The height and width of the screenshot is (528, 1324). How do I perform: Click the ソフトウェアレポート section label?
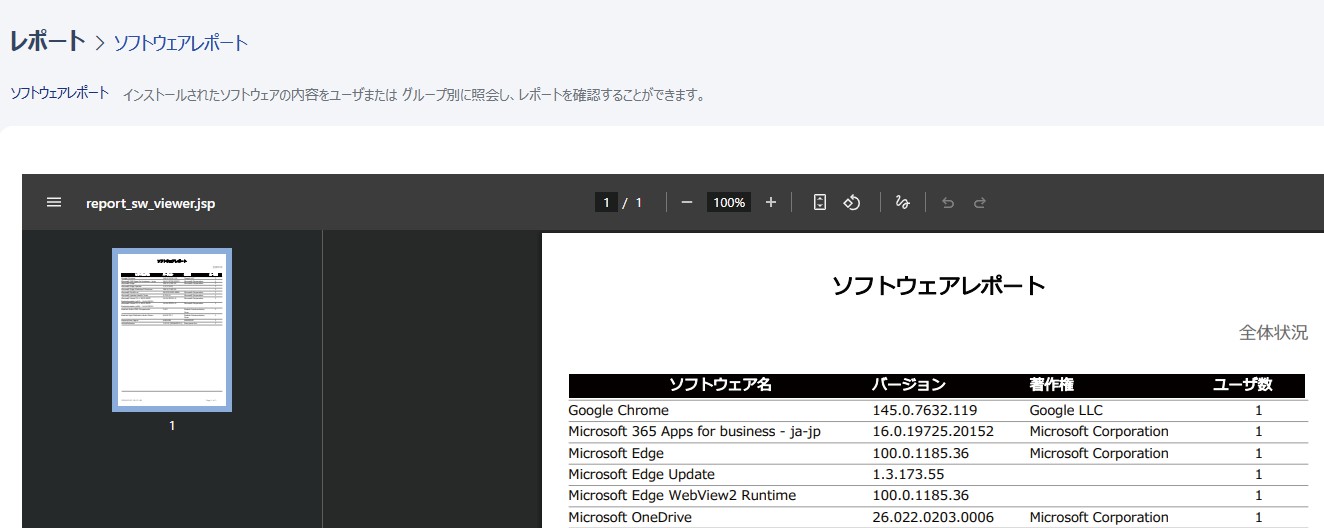60,93
